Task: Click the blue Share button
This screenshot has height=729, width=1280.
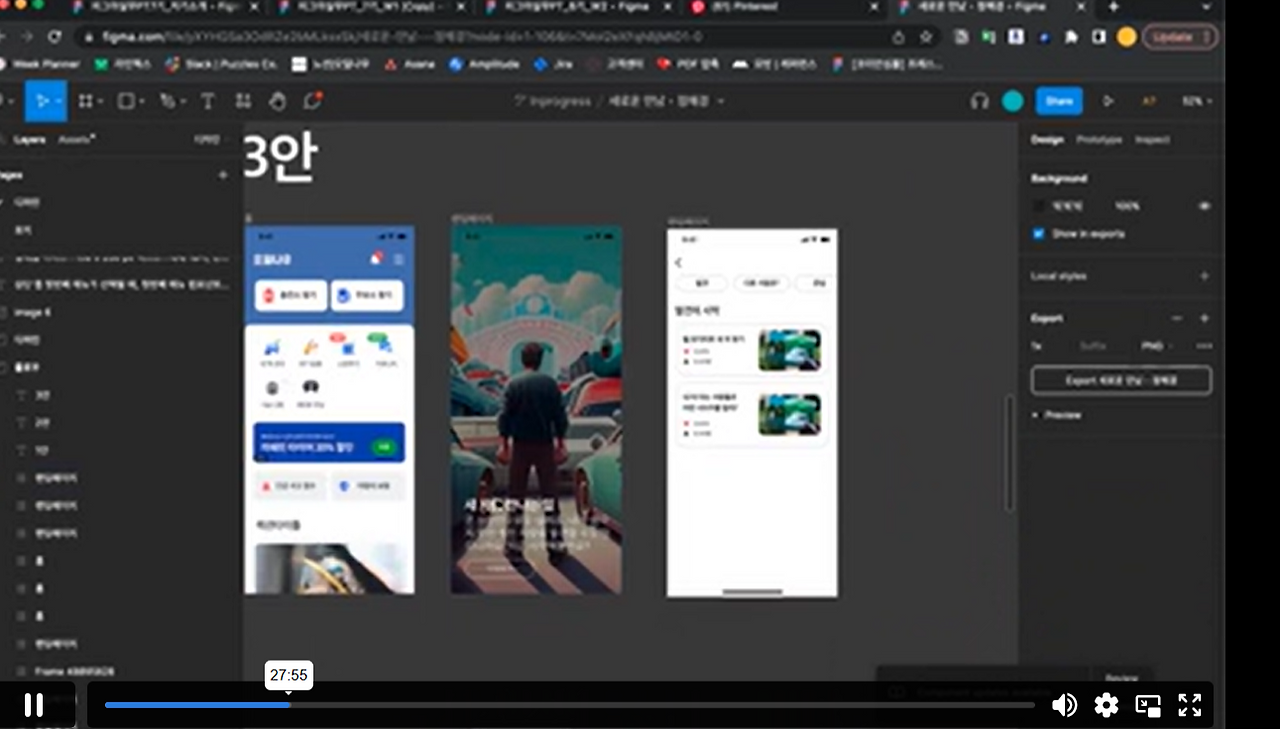Action: point(1058,101)
